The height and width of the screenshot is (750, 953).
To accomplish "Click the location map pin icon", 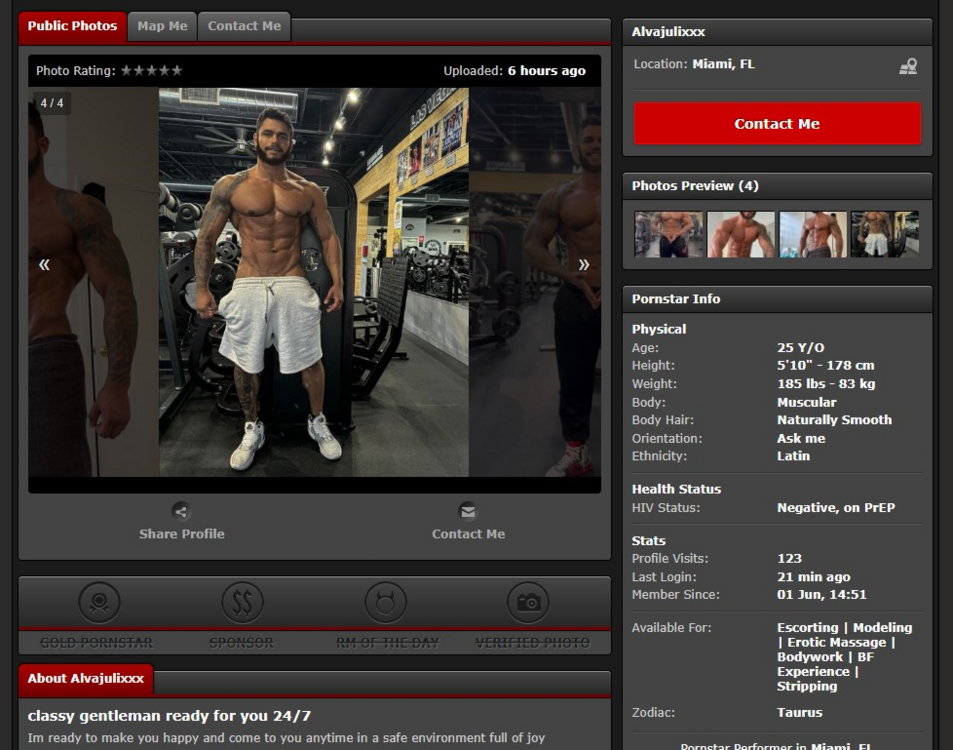I will (908, 66).
